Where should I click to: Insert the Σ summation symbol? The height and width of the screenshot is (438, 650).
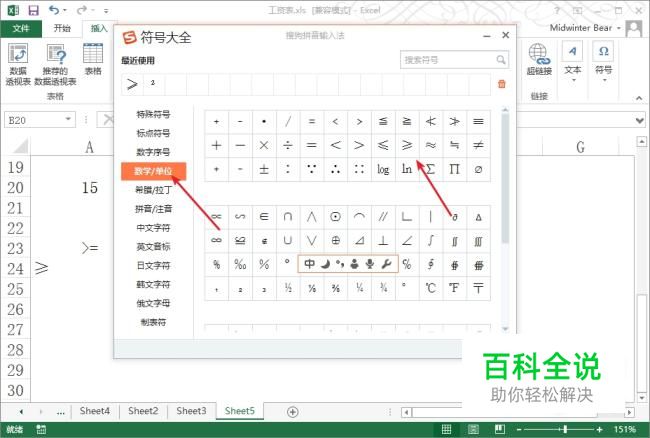[x=431, y=169]
